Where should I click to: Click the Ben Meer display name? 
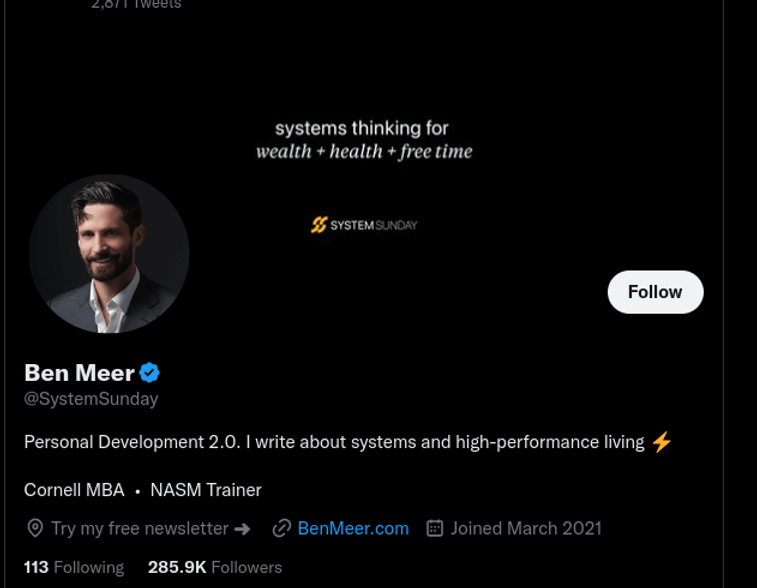point(79,373)
